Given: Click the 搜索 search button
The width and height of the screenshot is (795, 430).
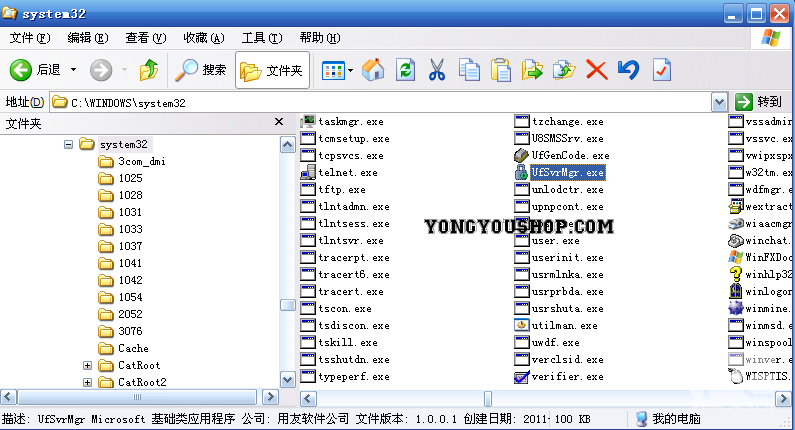Looking at the screenshot, I should click(201, 70).
